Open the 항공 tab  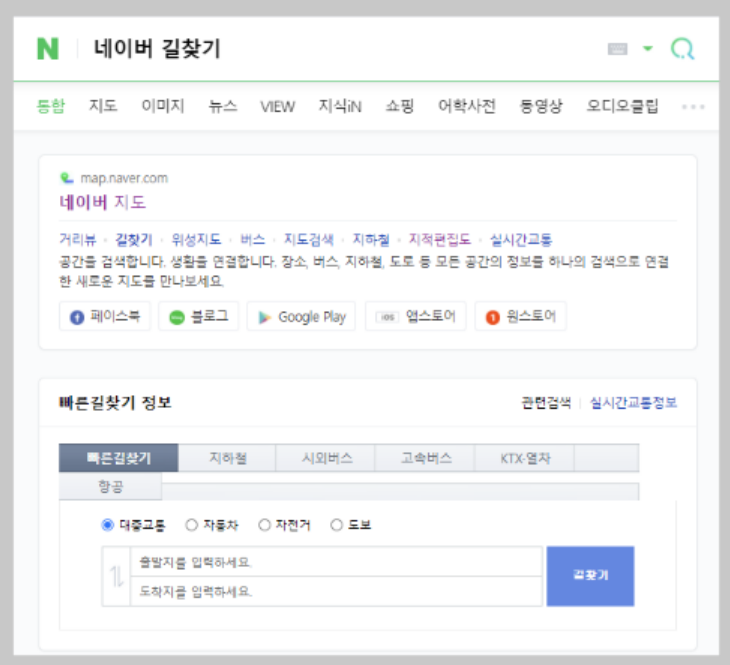[110, 487]
